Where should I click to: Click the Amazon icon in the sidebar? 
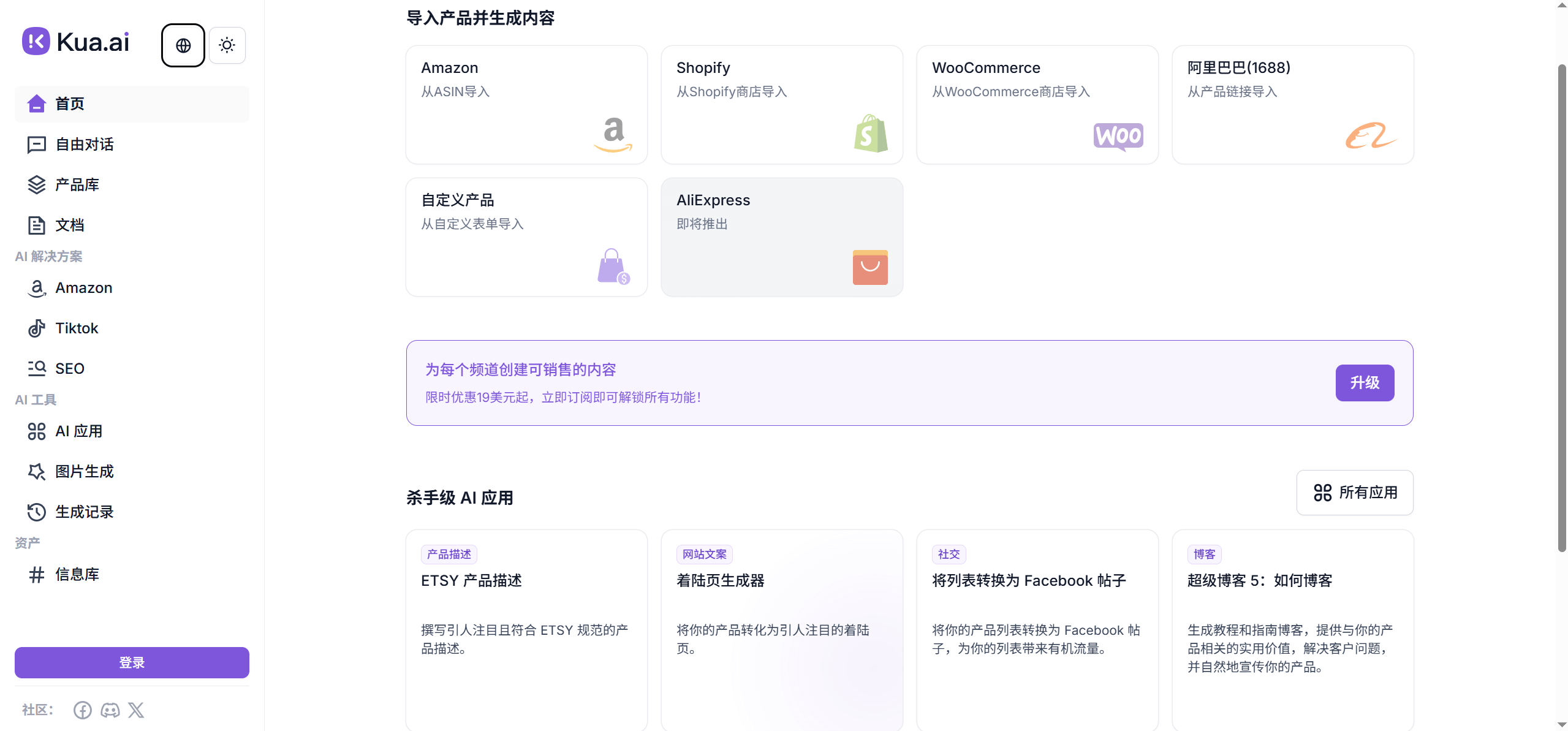click(x=37, y=288)
